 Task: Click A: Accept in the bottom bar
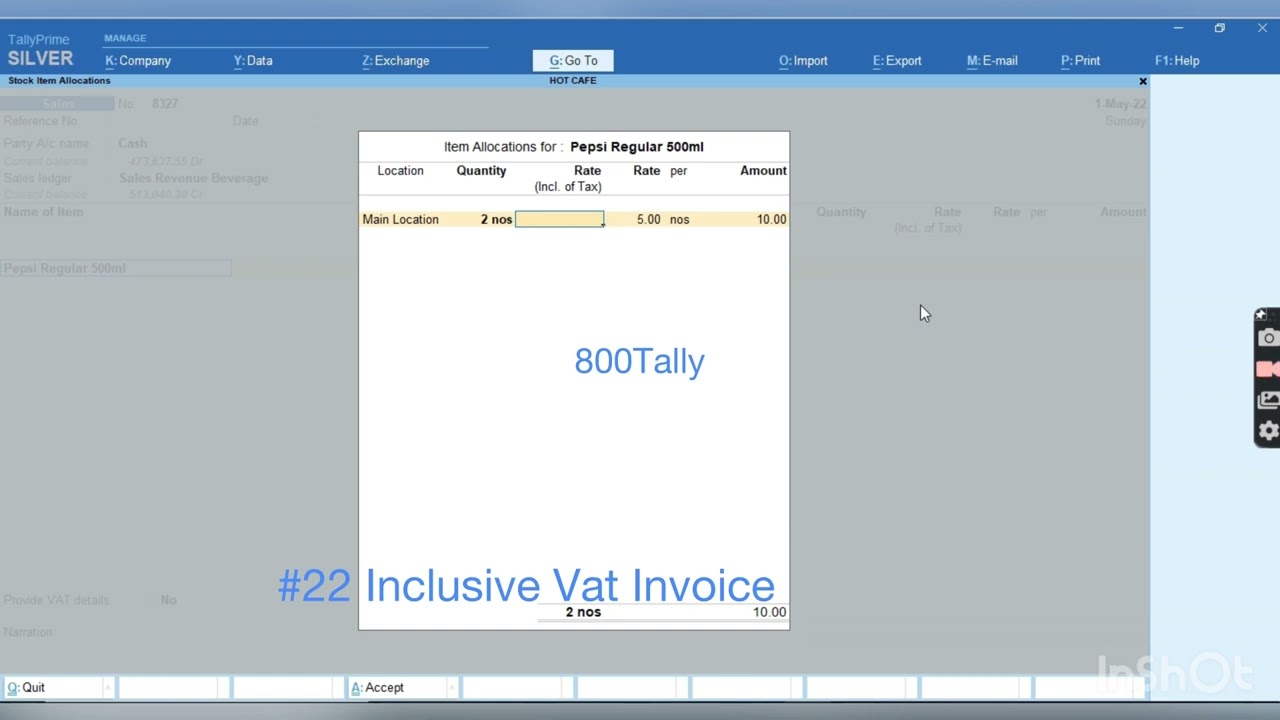(x=377, y=688)
